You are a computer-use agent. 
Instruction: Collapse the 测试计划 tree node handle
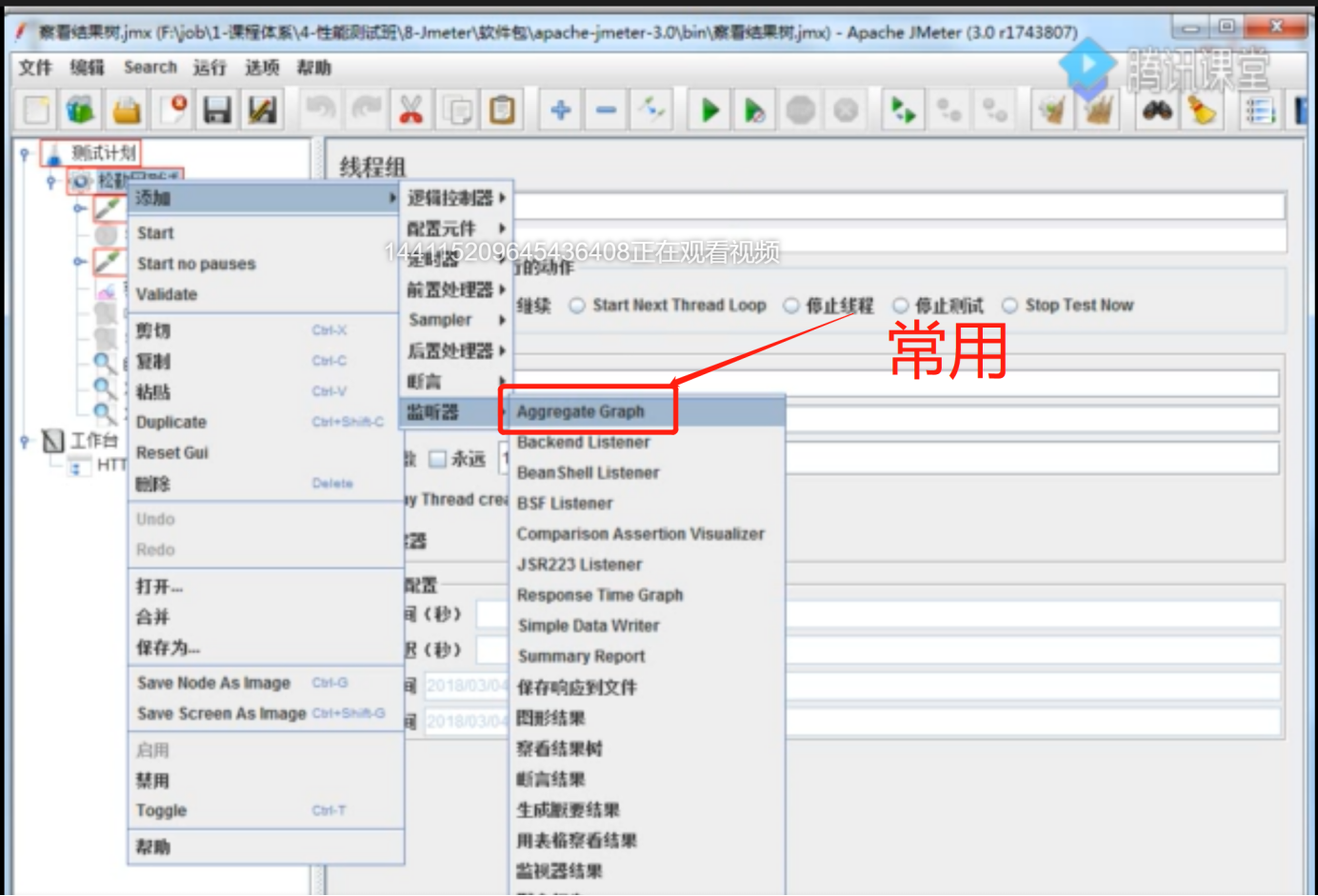click(26, 152)
